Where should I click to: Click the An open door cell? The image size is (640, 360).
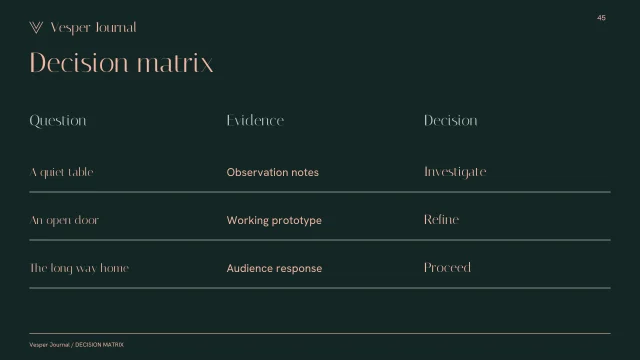[x=64, y=220]
